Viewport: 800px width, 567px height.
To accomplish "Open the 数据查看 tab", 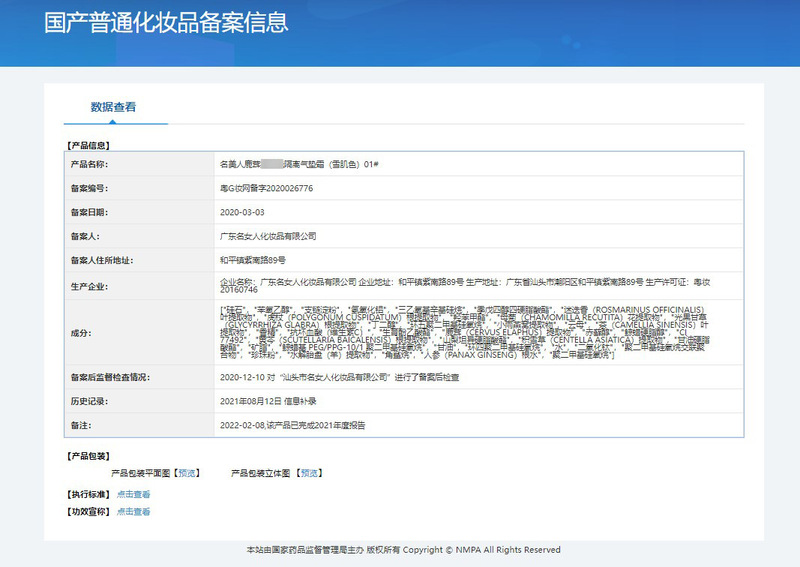I will click(x=113, y=106).
